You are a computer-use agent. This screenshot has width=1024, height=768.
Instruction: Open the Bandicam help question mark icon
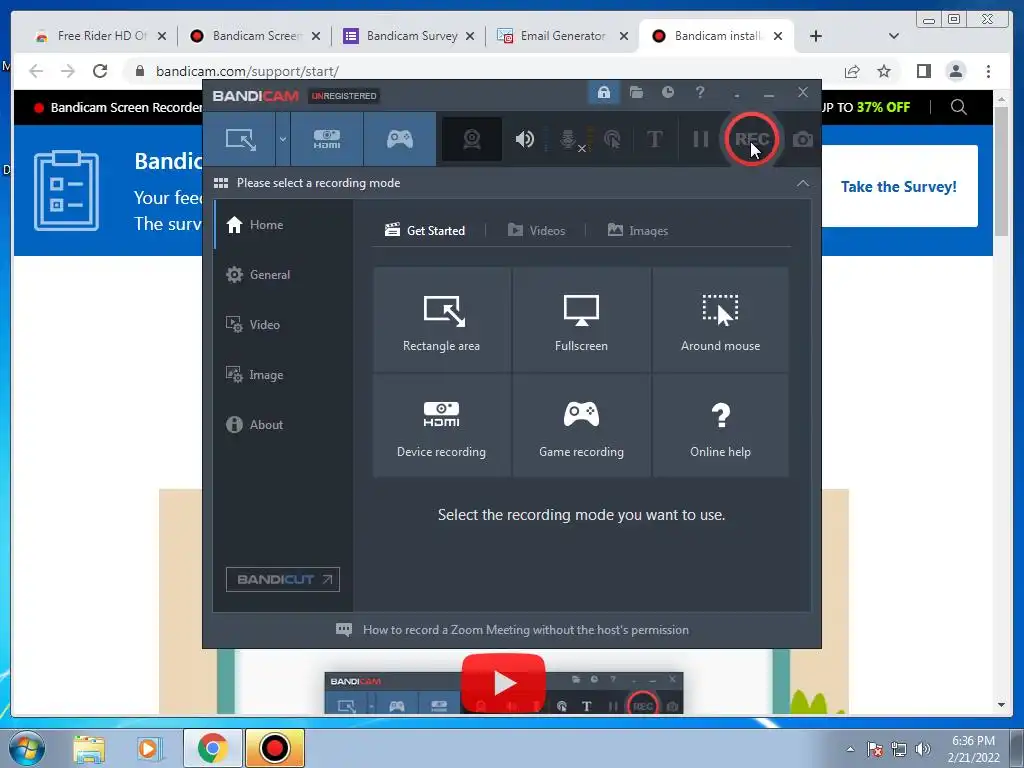coord(700,93)
